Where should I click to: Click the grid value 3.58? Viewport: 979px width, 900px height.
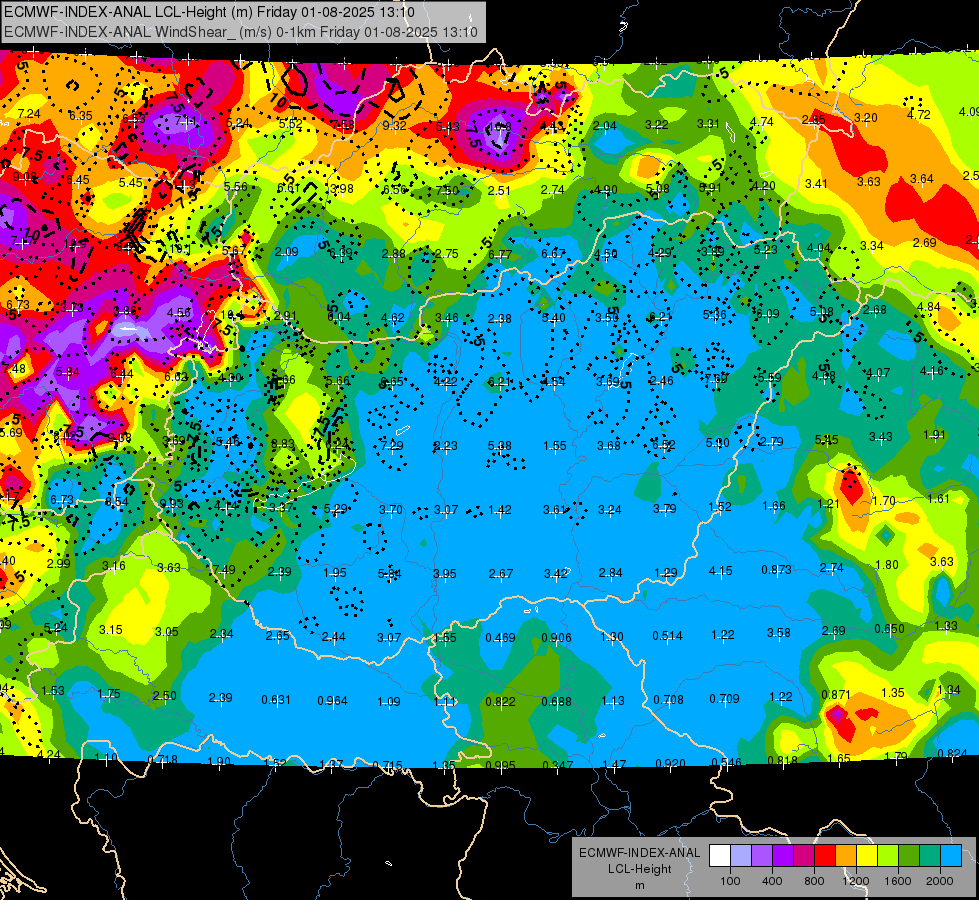click(779, 633)
